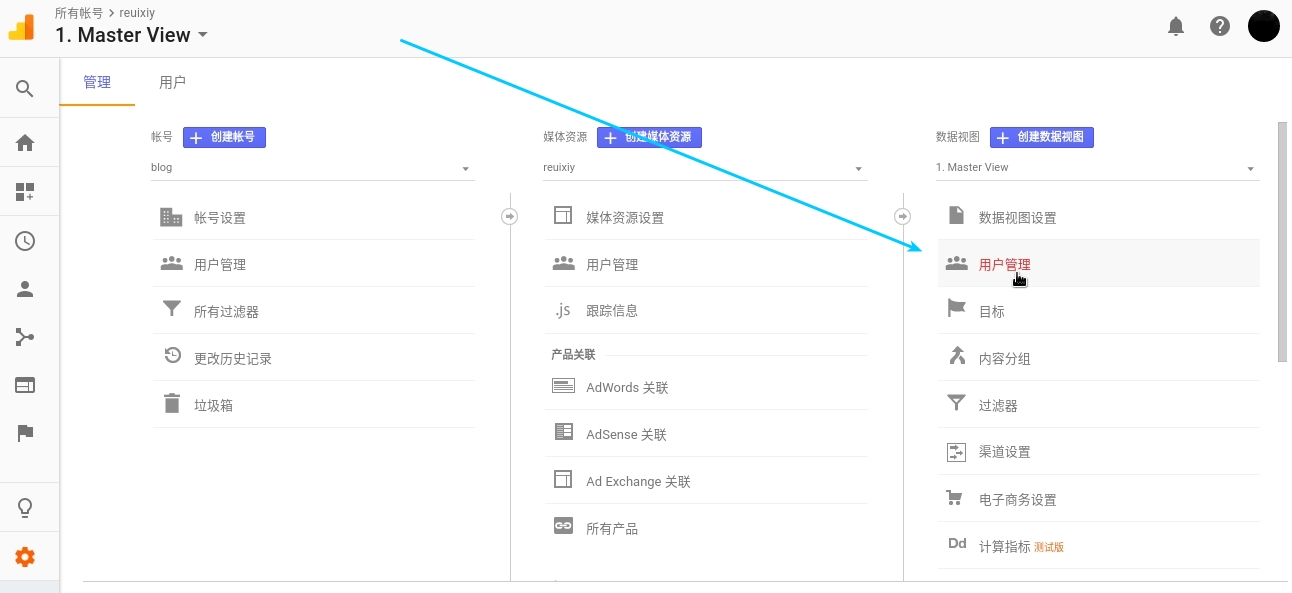Open the notifications bell
This screenshot has width=1292, height=593.
(1176, 26)
